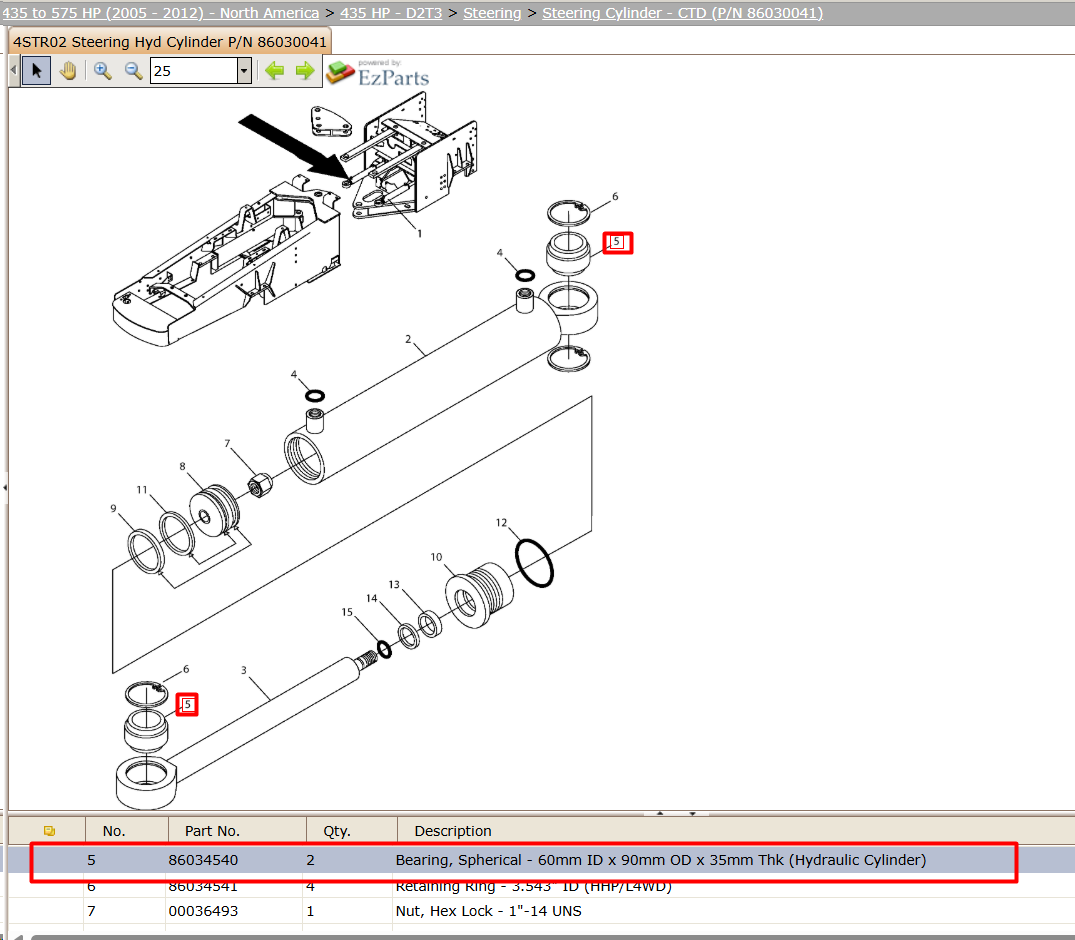This screenshot has width=1075, height=940.
Task: Open the Steering Cylinder - CTD breadcrumb link
Action: coord(682,13)
